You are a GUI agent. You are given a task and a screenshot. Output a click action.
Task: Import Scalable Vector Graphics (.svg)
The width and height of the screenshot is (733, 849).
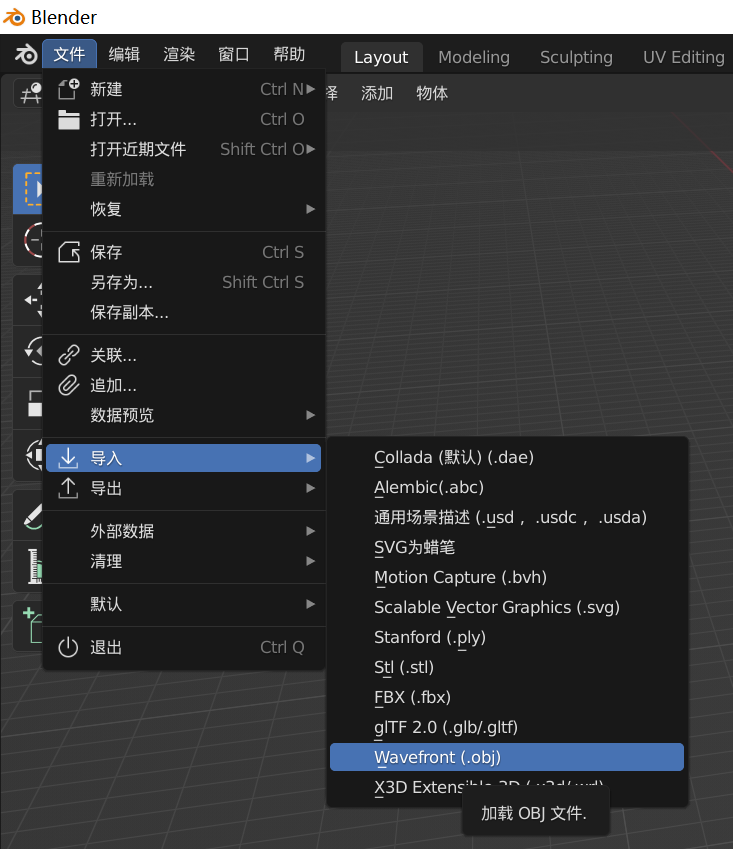pyautogui.click(x=507, y=608)
